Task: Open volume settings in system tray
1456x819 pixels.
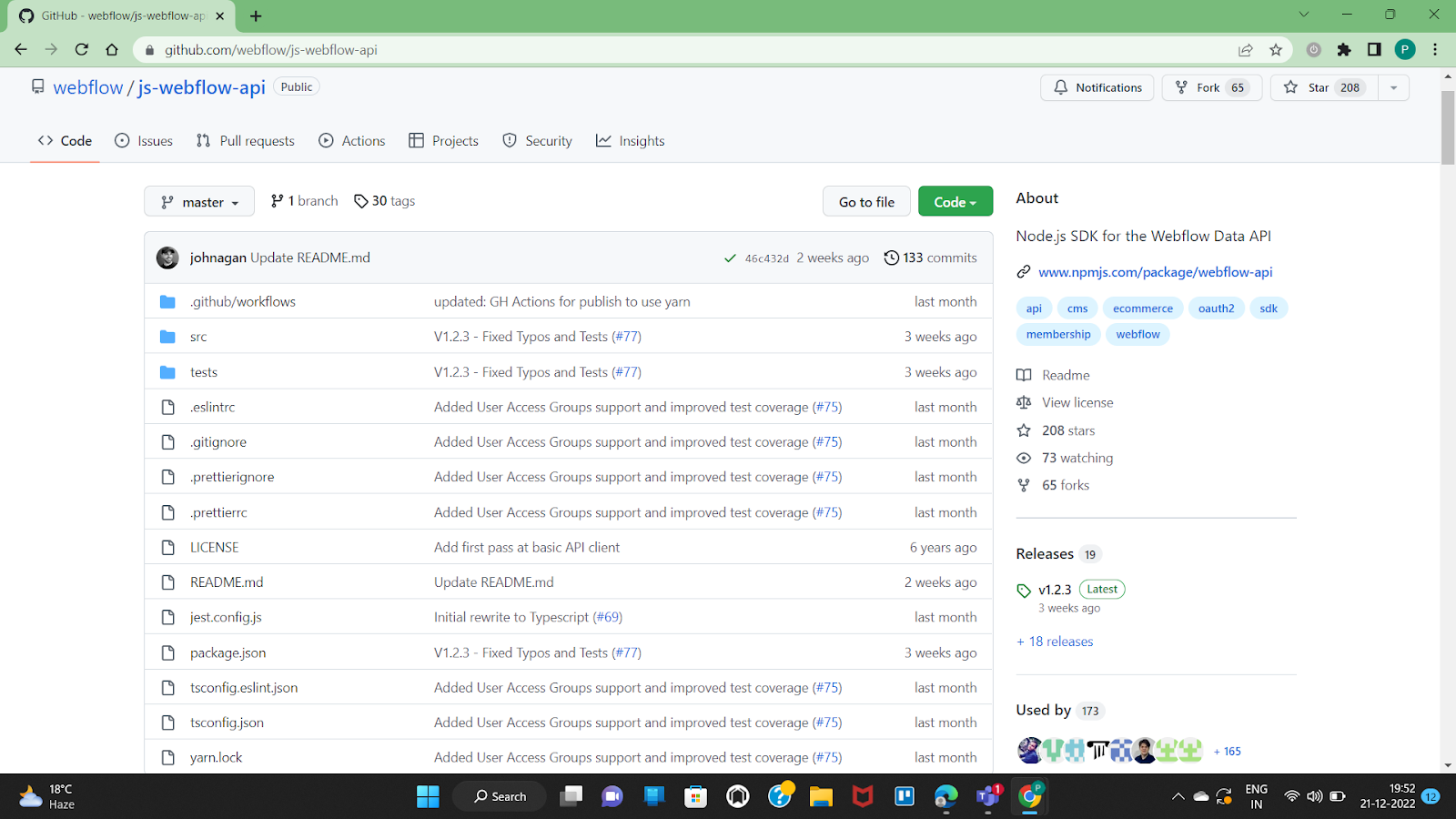Action: coord(1314,796)
